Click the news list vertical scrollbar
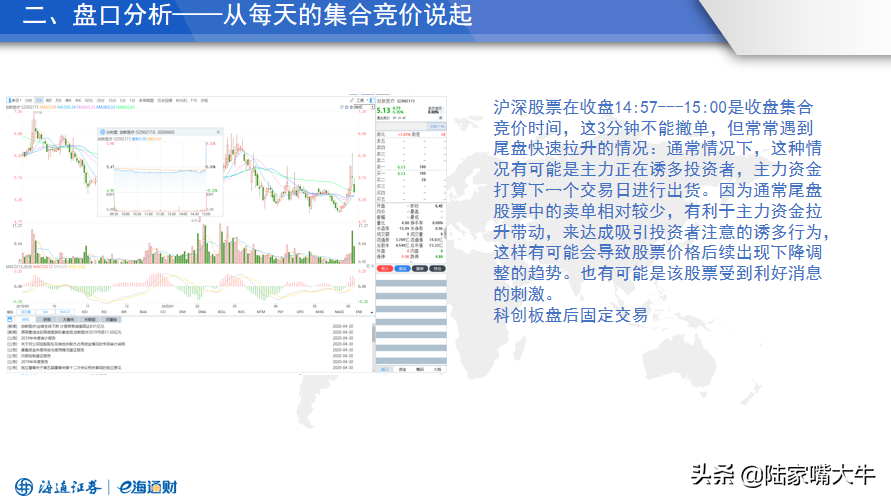 (x=373, y=346)
